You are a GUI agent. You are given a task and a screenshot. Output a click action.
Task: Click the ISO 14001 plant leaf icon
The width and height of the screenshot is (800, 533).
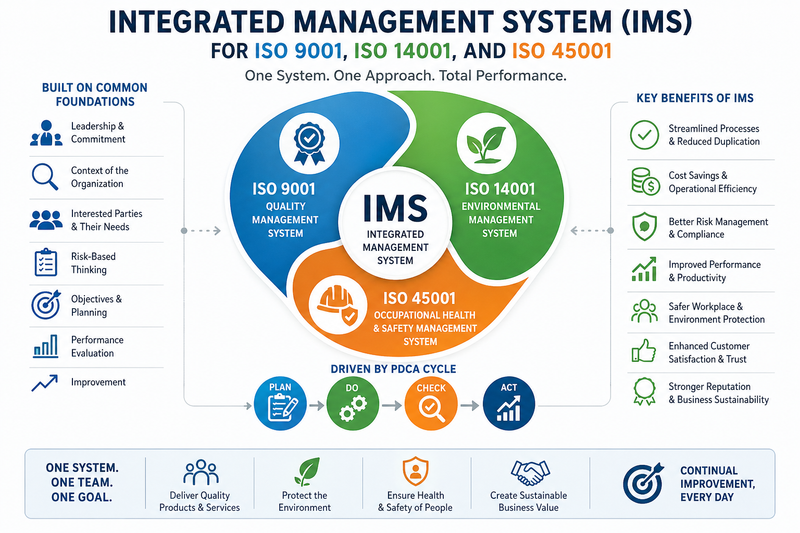coord(486,143)
